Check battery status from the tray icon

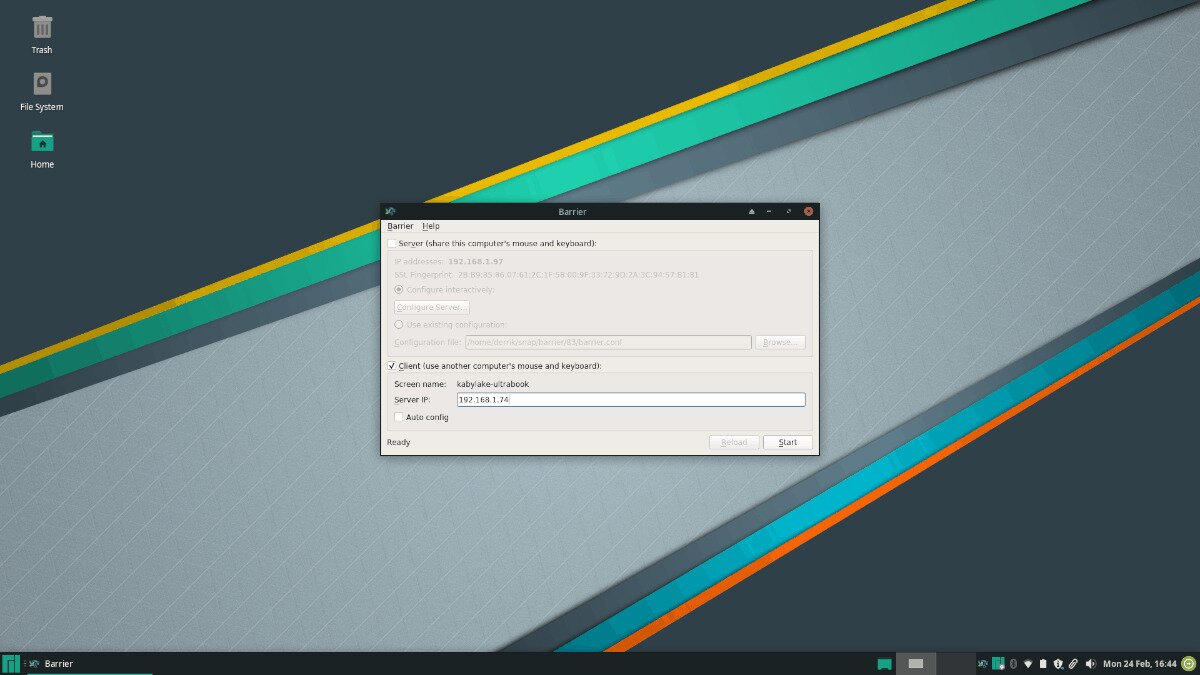[x=1043, y=663]
